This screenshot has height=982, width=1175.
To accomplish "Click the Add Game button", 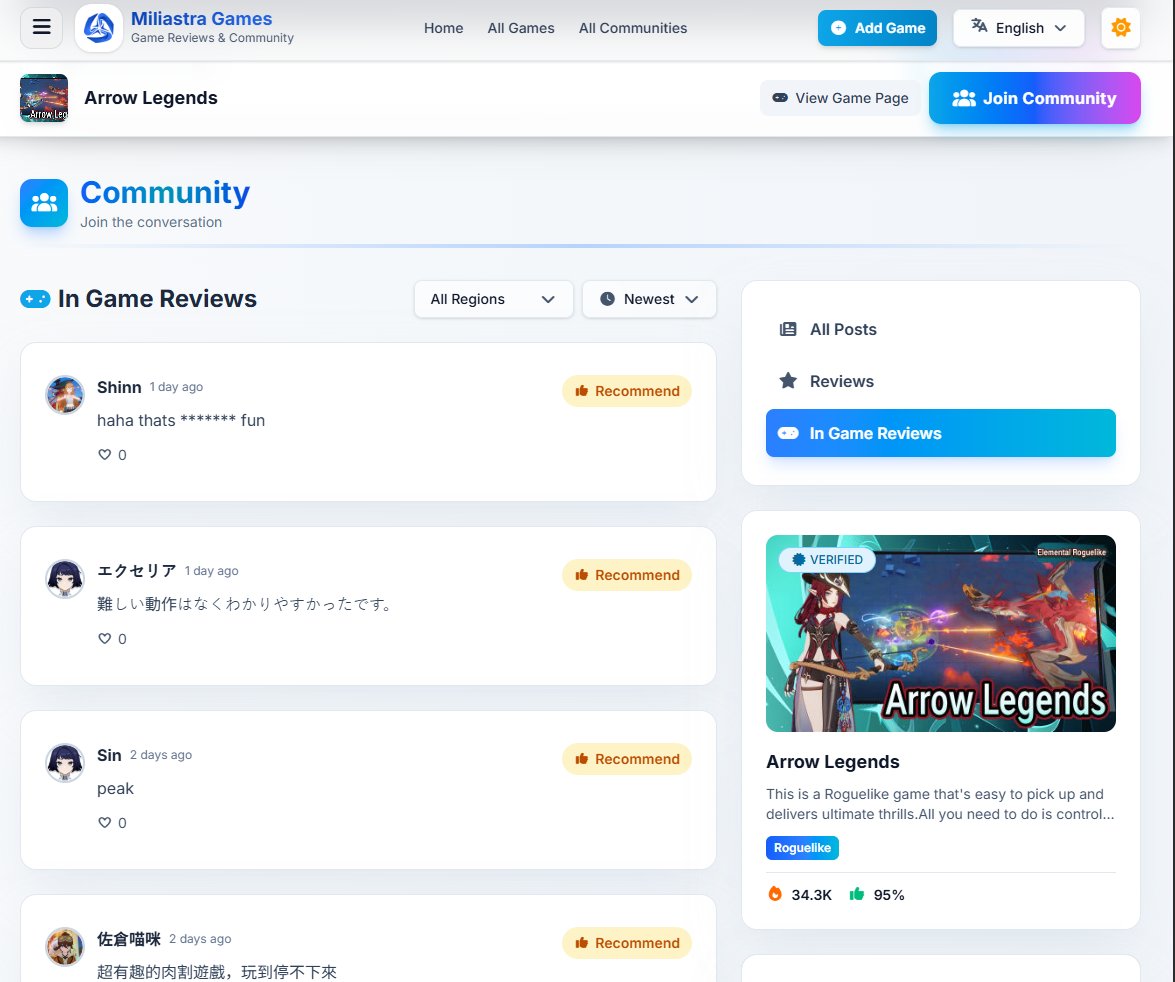I will pyautogui.click(x=877, y=28).
